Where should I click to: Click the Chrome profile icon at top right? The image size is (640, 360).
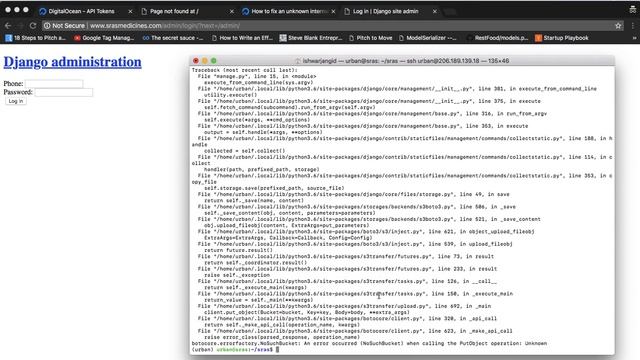tap(633, 10)
